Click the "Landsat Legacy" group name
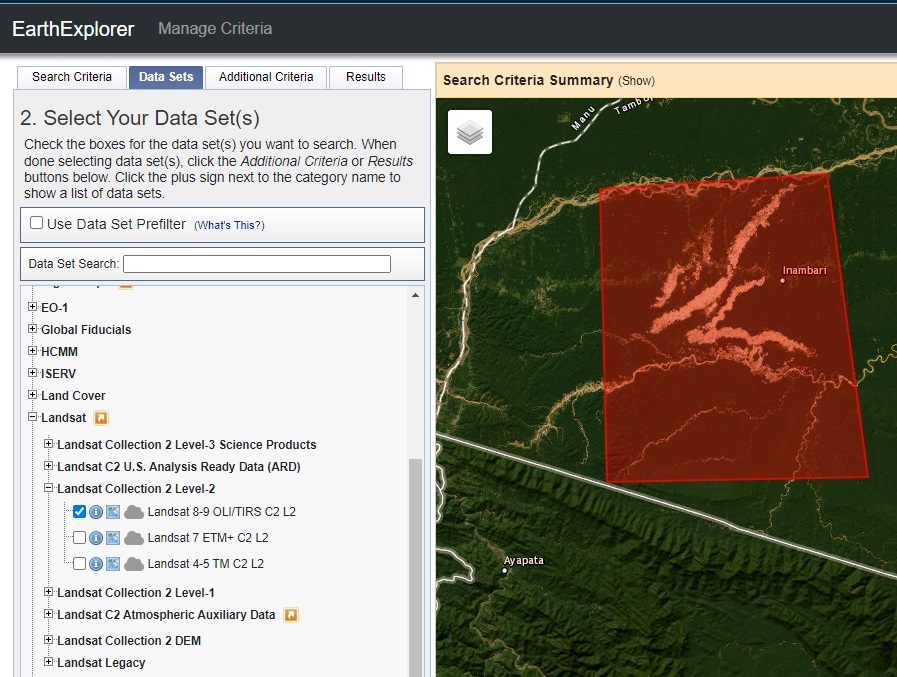 (x=101, y=663)
